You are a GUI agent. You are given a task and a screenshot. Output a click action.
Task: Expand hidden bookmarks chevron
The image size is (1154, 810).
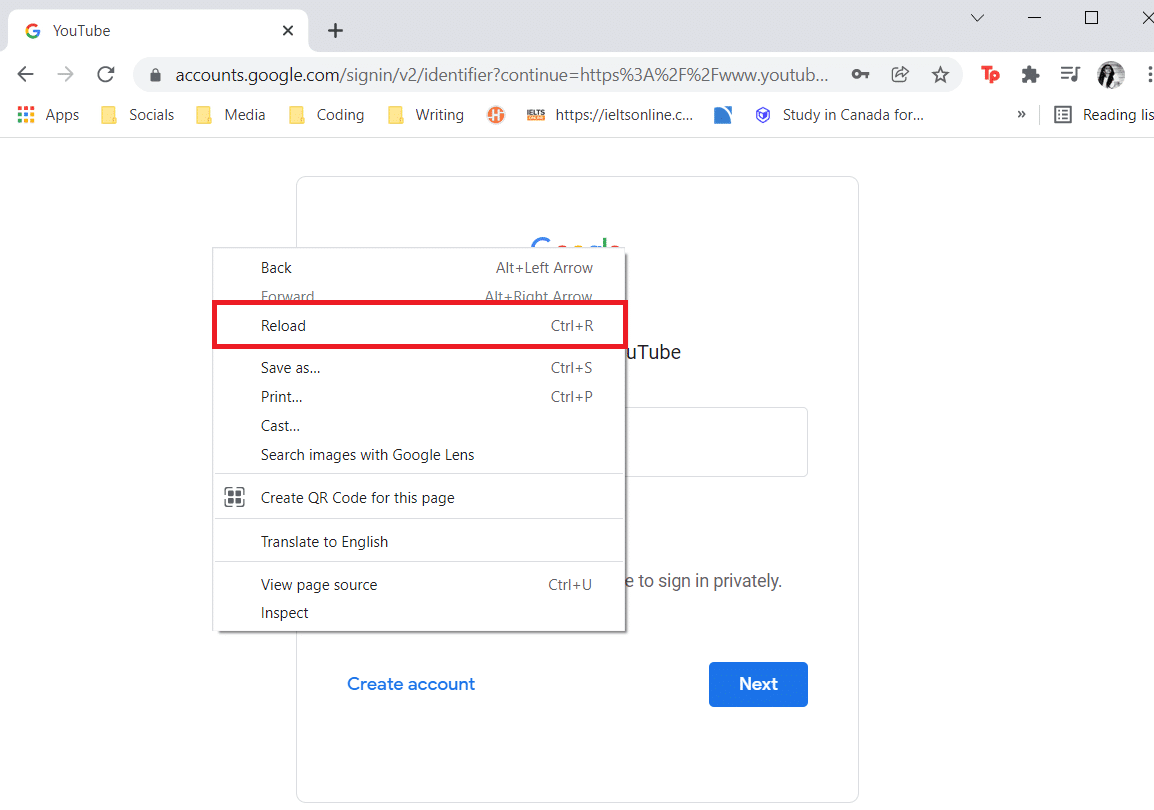[x=1022, y=114]
